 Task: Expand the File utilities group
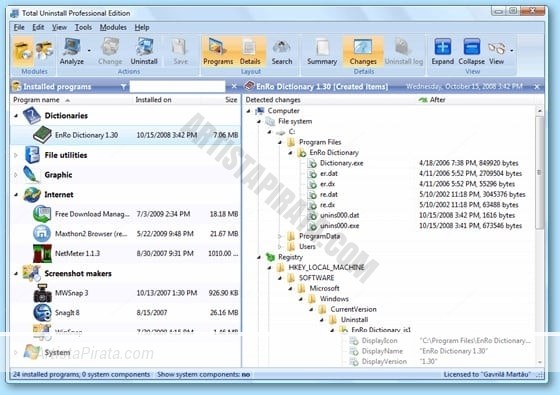16,155
